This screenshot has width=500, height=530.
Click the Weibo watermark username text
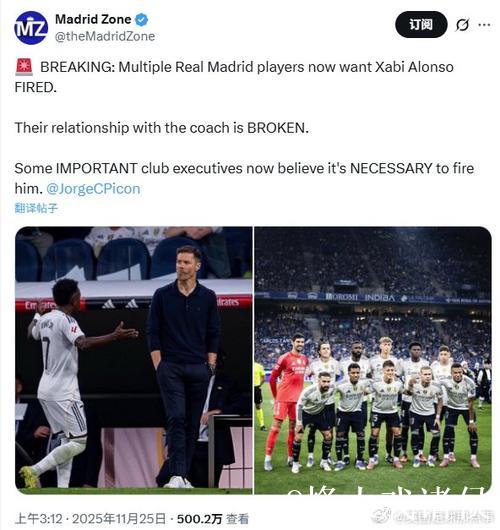443,516
